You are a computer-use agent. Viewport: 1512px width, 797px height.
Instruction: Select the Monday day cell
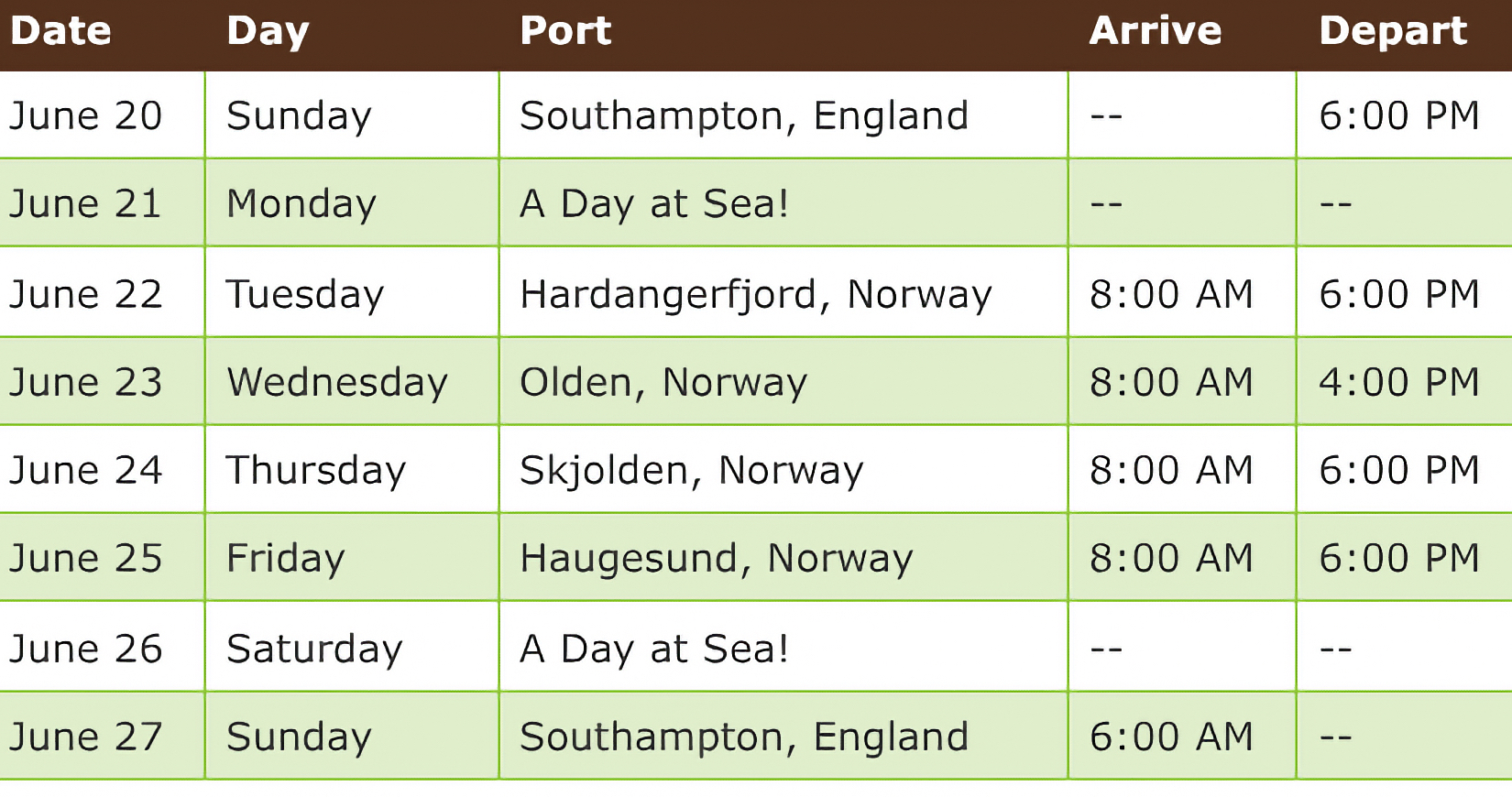(x=301, y=203)
